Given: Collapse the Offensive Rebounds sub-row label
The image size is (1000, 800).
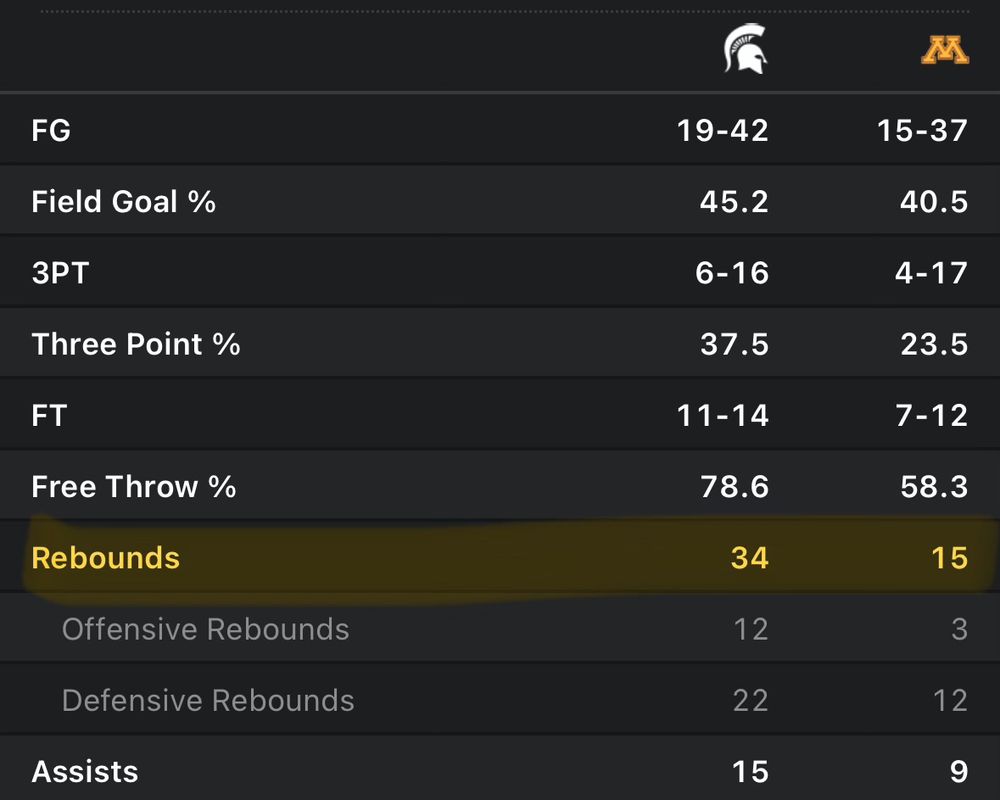Looking at the screenshot, I should 206,629.
